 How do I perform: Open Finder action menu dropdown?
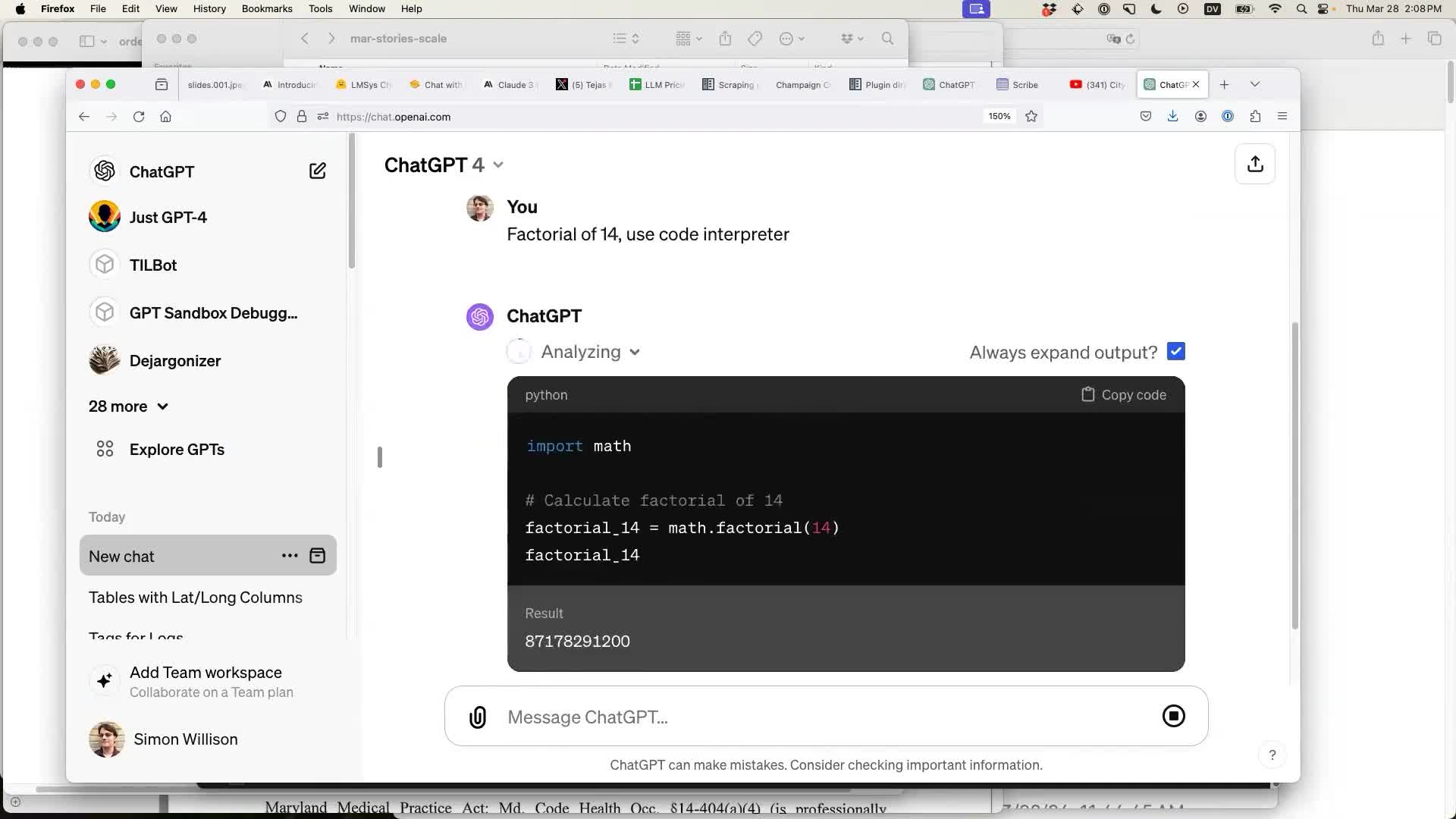[792, 38]
